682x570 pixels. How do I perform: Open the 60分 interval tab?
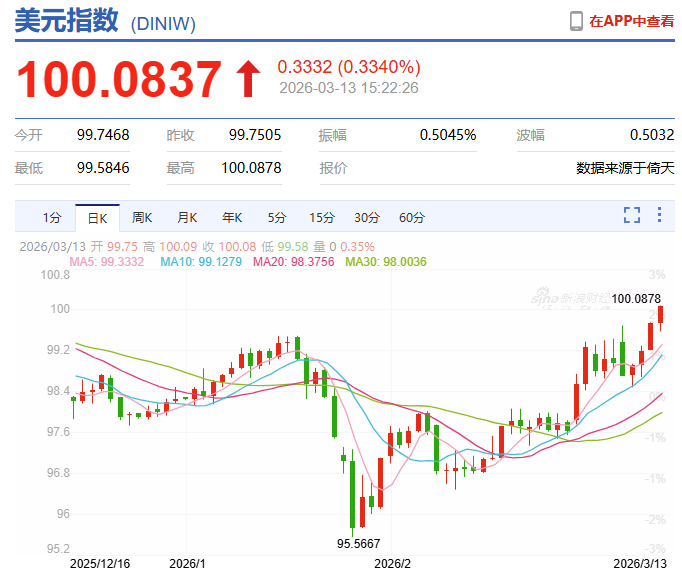tap(412, 217)
